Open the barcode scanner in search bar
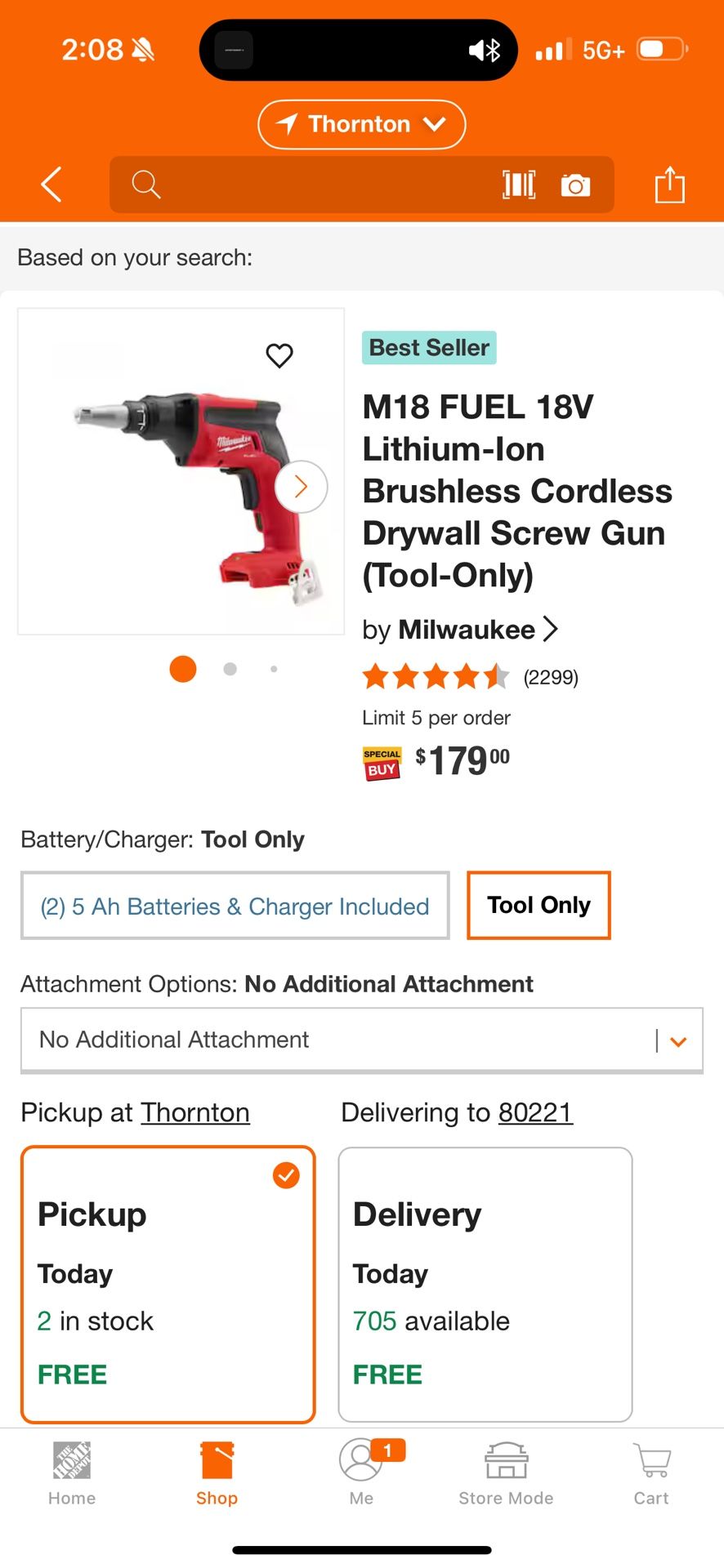The height and width of the screenshot is (1568, 724). (520, 185)
